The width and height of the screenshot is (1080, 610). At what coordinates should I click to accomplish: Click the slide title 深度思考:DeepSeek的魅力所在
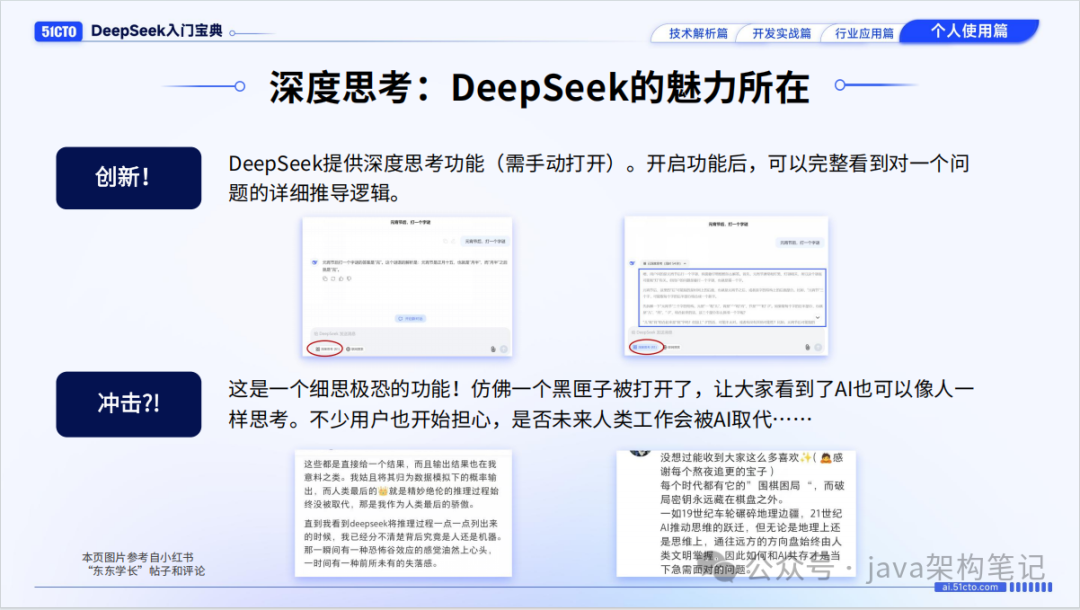pyautogui.click(x=539, y=87)
